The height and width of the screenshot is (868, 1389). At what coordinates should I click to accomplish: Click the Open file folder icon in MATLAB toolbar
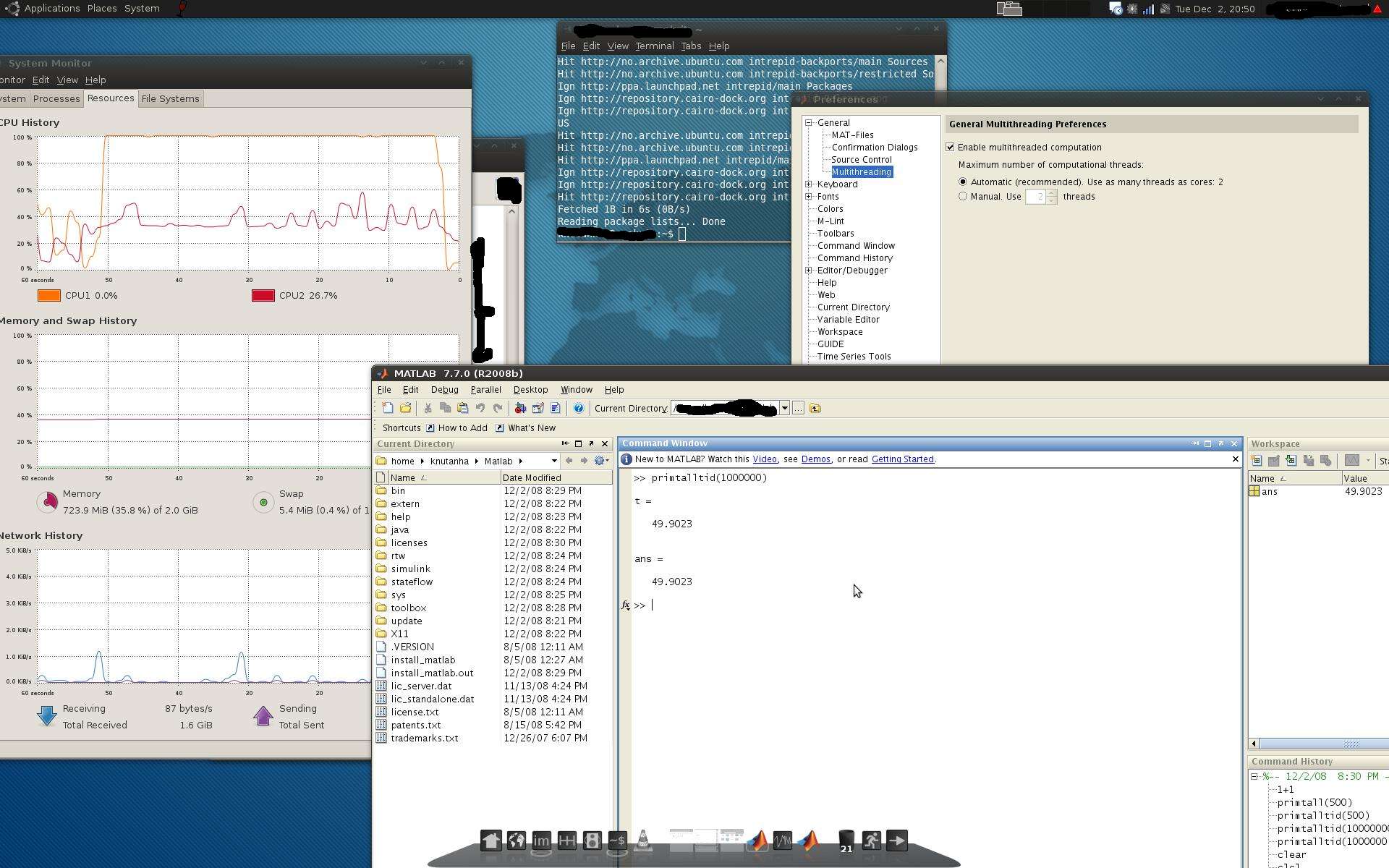[405, 408]
